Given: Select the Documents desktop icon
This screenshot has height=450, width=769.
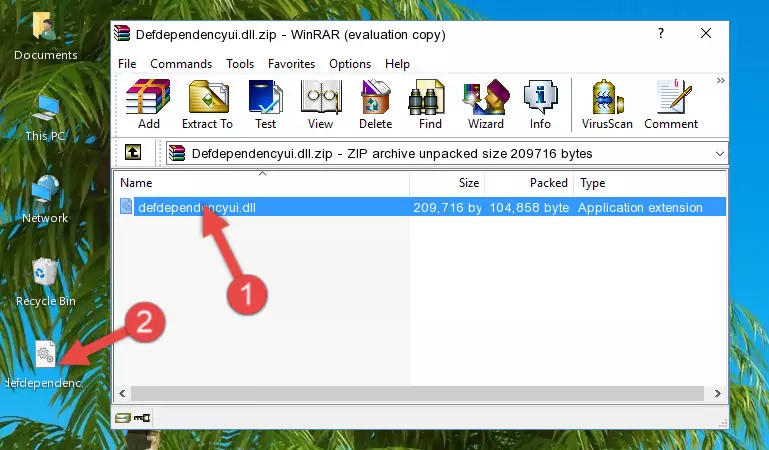Looking at the screenshot, I should pyautogui.click(x=45, y=36).
